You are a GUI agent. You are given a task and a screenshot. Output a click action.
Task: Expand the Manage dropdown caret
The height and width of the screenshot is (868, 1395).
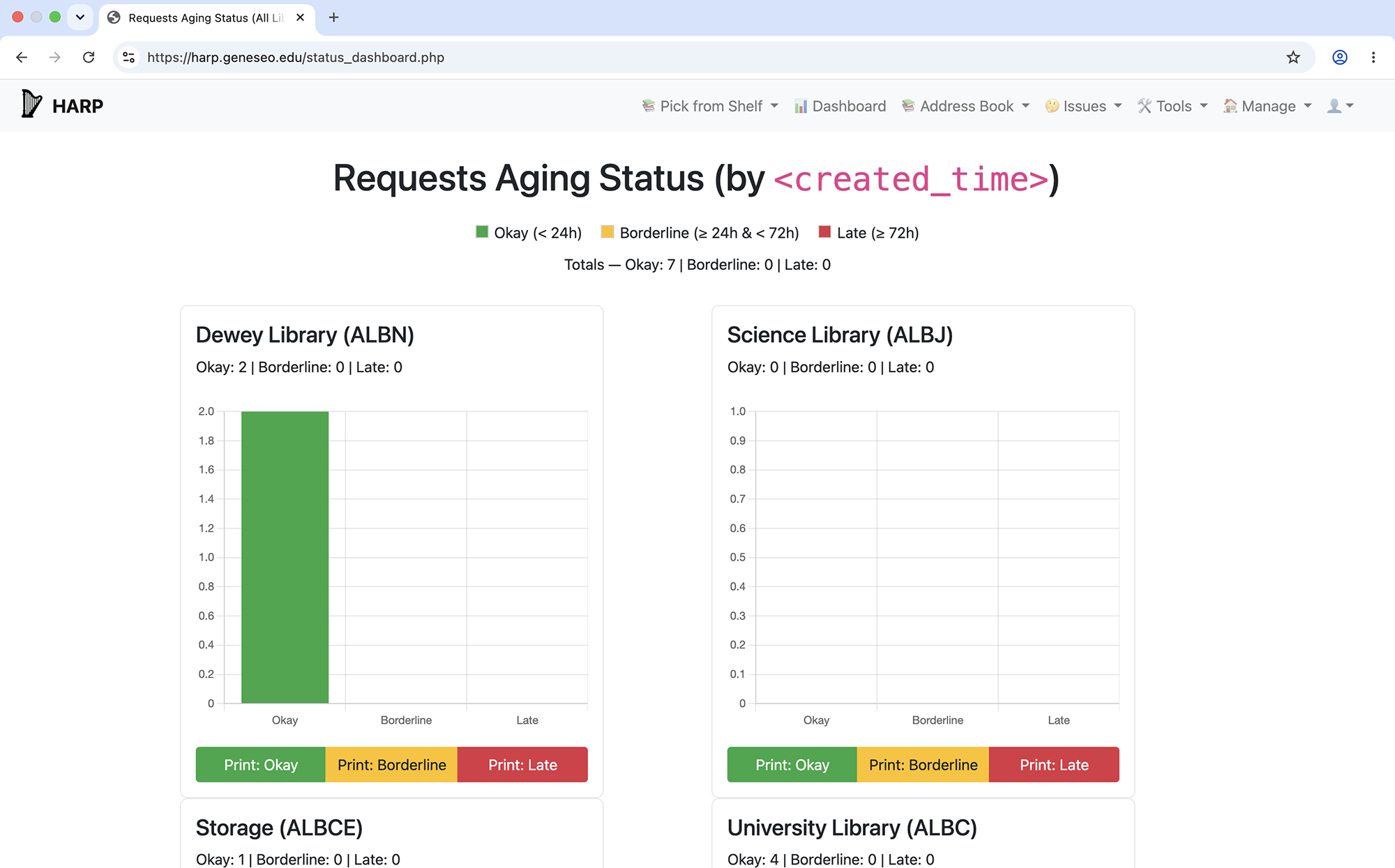(x=1308, y=106)
